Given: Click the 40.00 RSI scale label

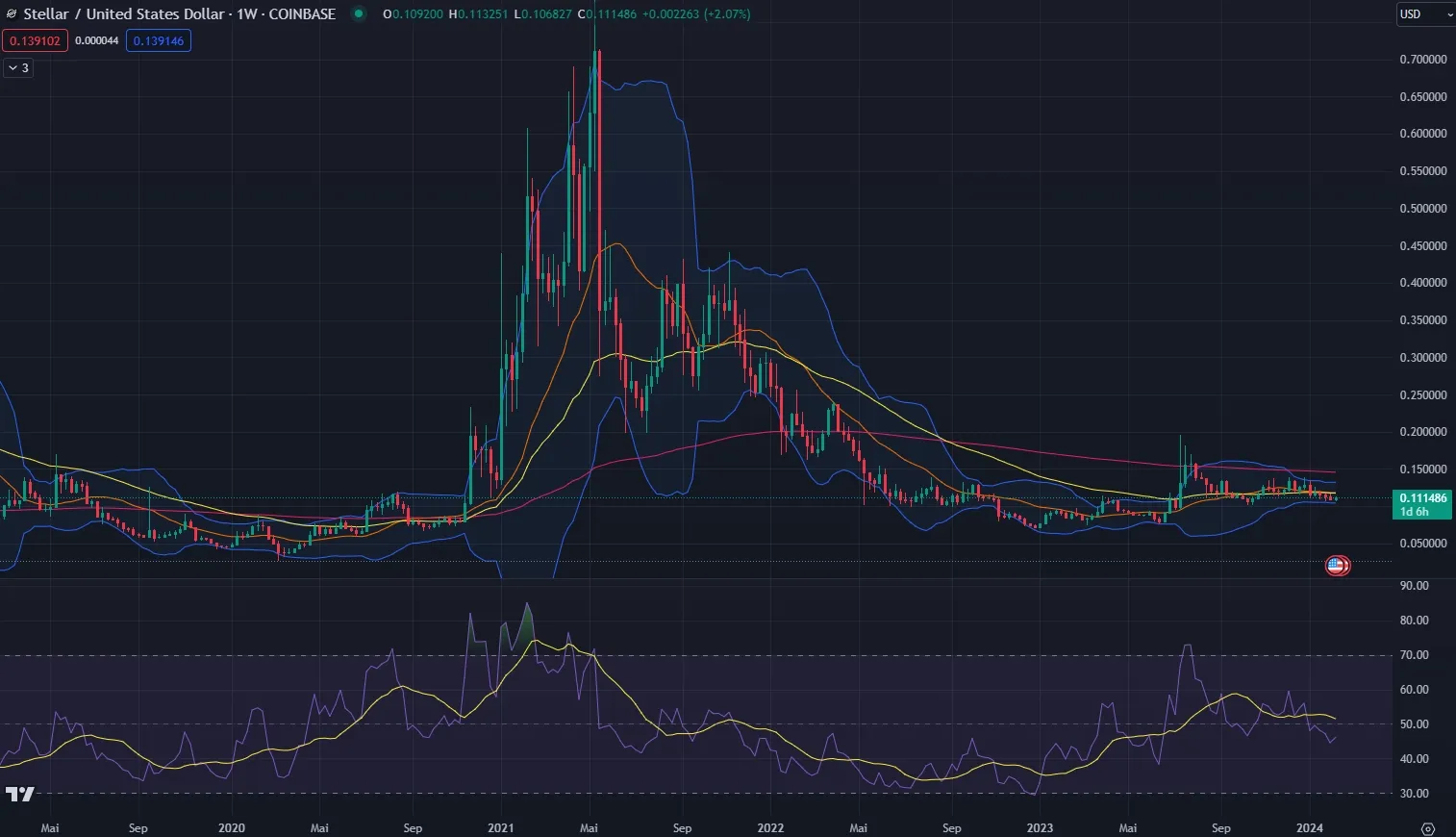Looking at the screenshot, I should pos(1414,759).
